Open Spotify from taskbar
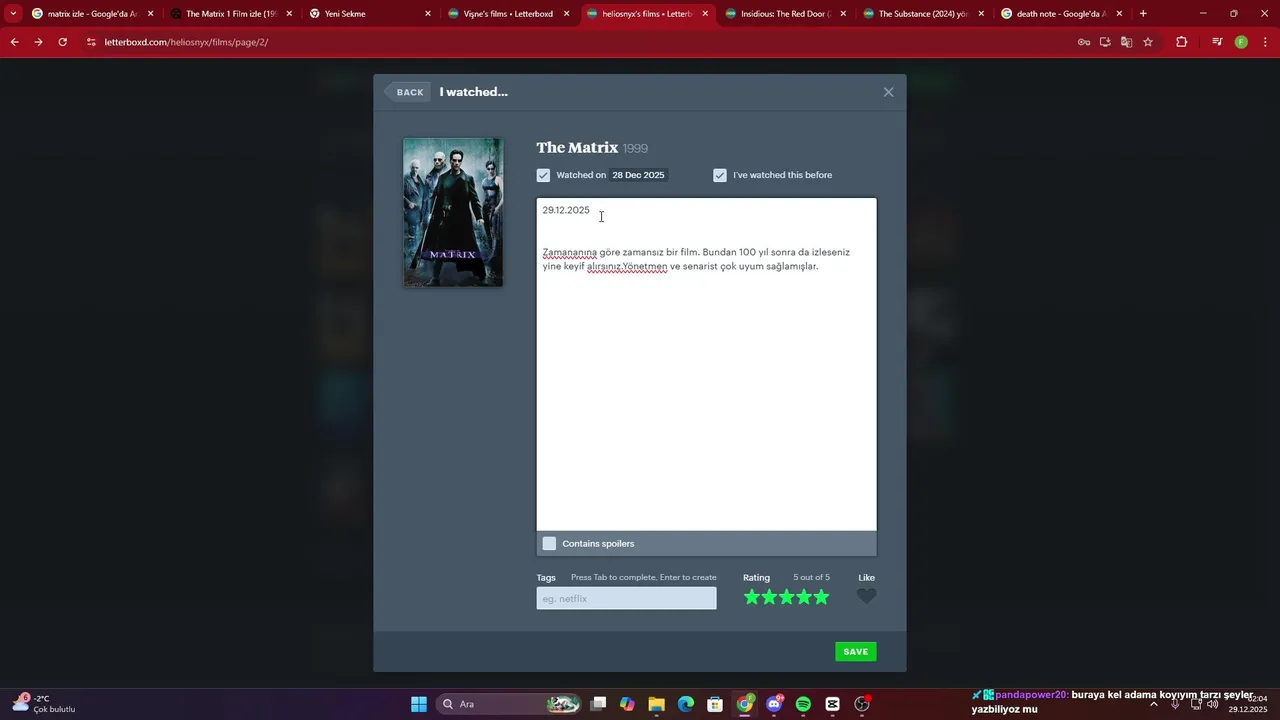 [x=803, y=704]
